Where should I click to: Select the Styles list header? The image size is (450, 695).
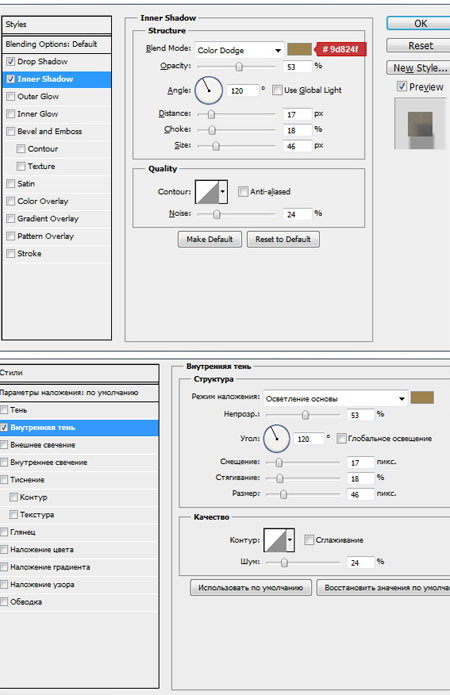point(57,24)
